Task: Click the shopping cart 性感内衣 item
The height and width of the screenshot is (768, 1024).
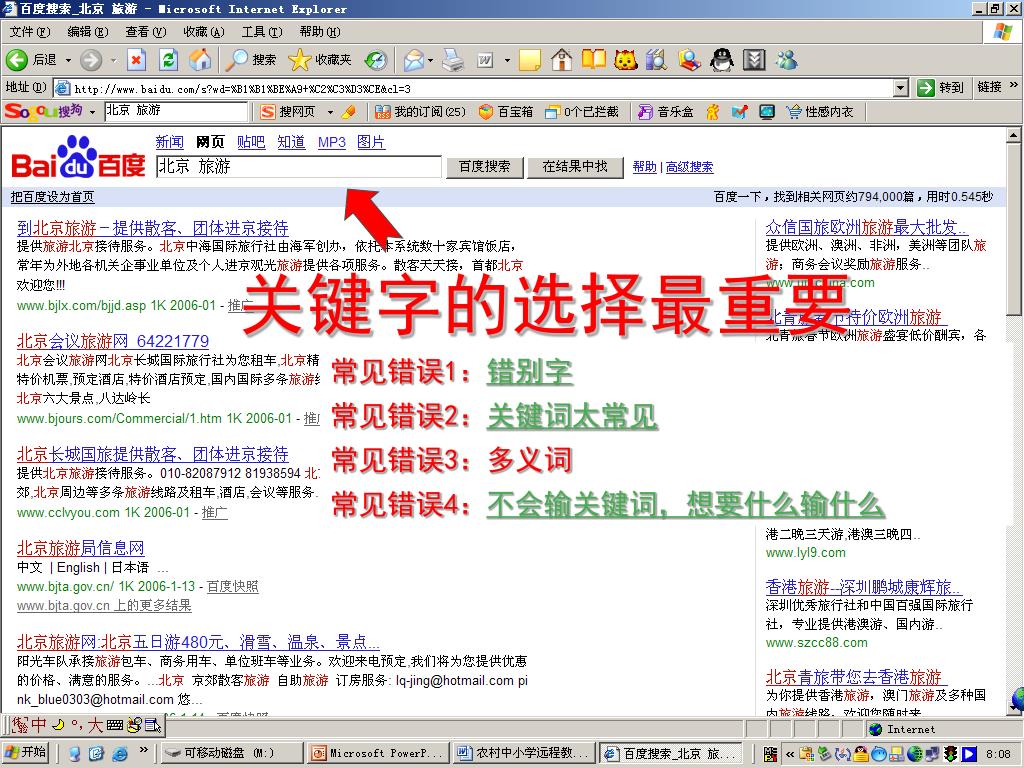Action: (820, 112)
